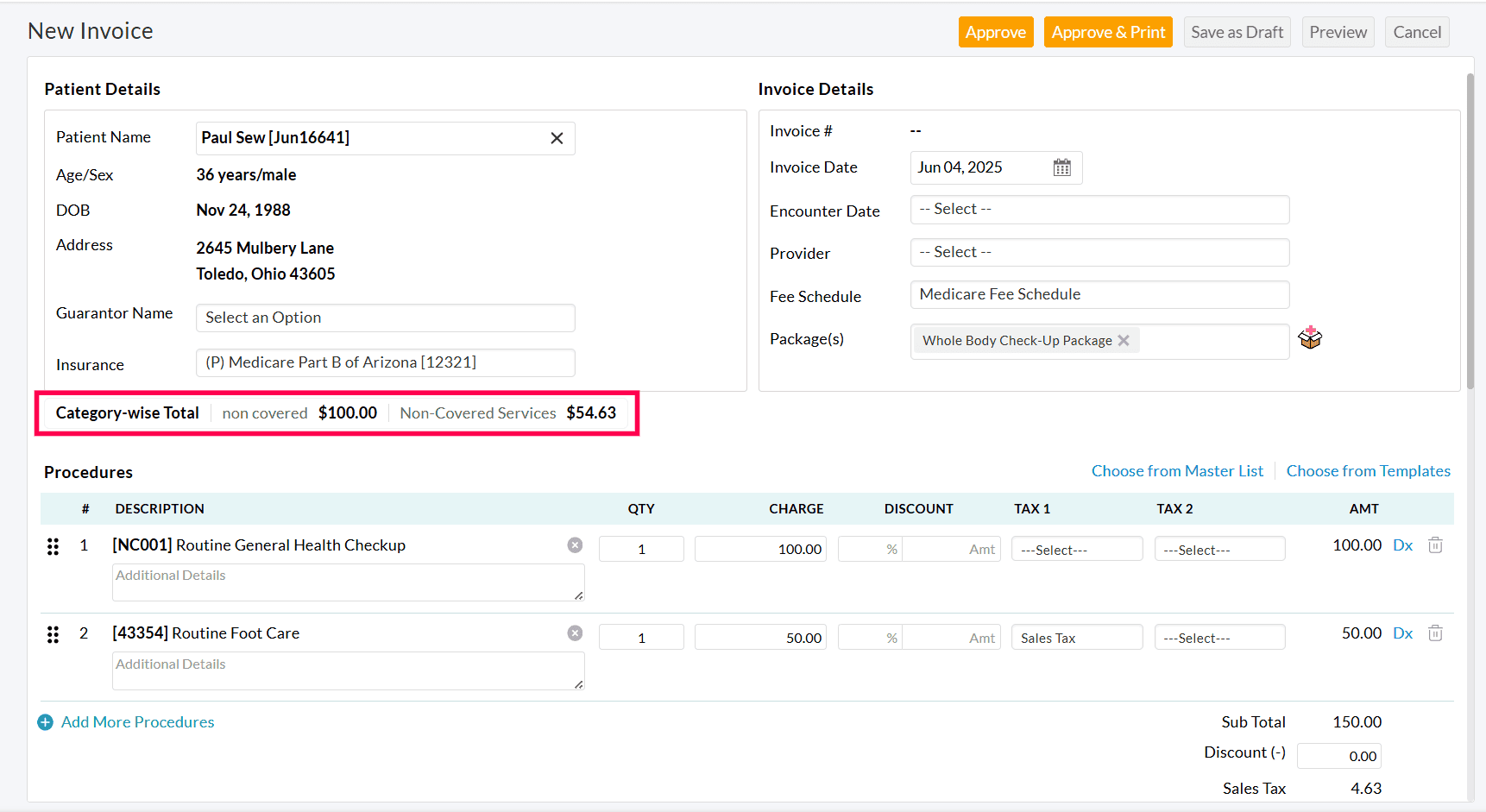This screenshot has height=812, width=1486.
Task: Open the Invoice Date calendar picker
Action: (x=1061, y=167)
